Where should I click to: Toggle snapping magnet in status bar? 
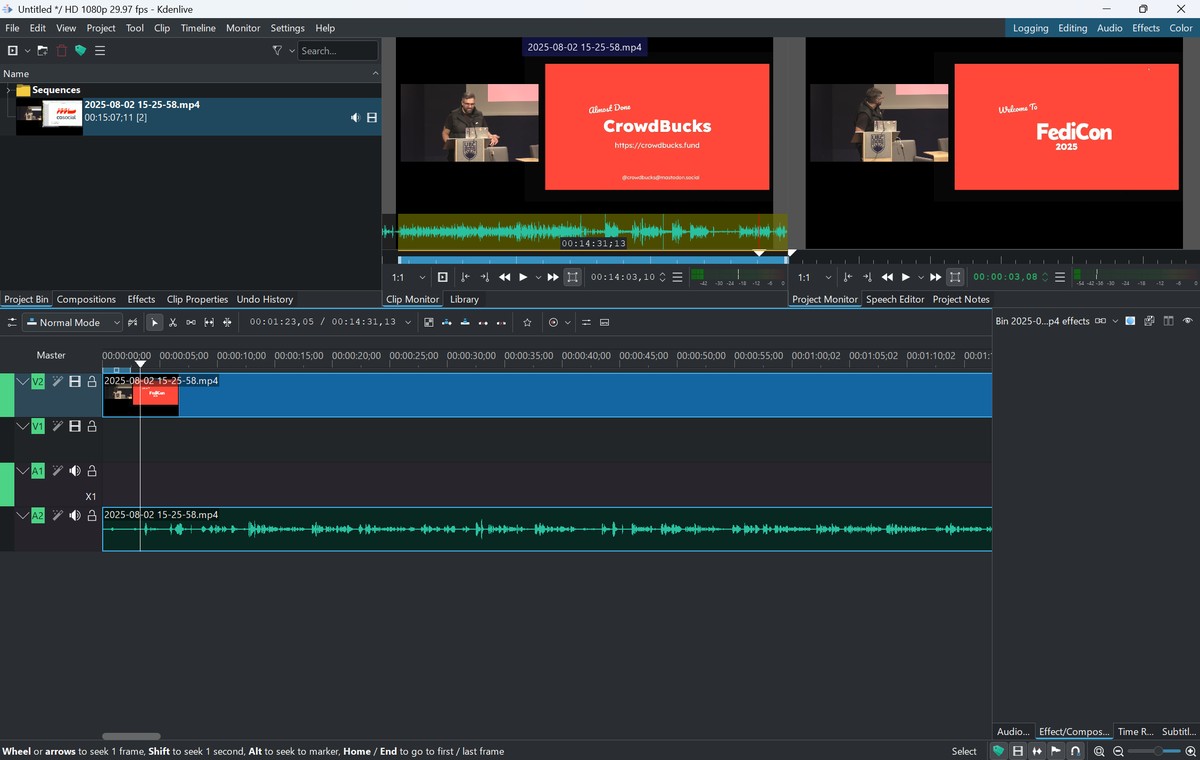1075,751
